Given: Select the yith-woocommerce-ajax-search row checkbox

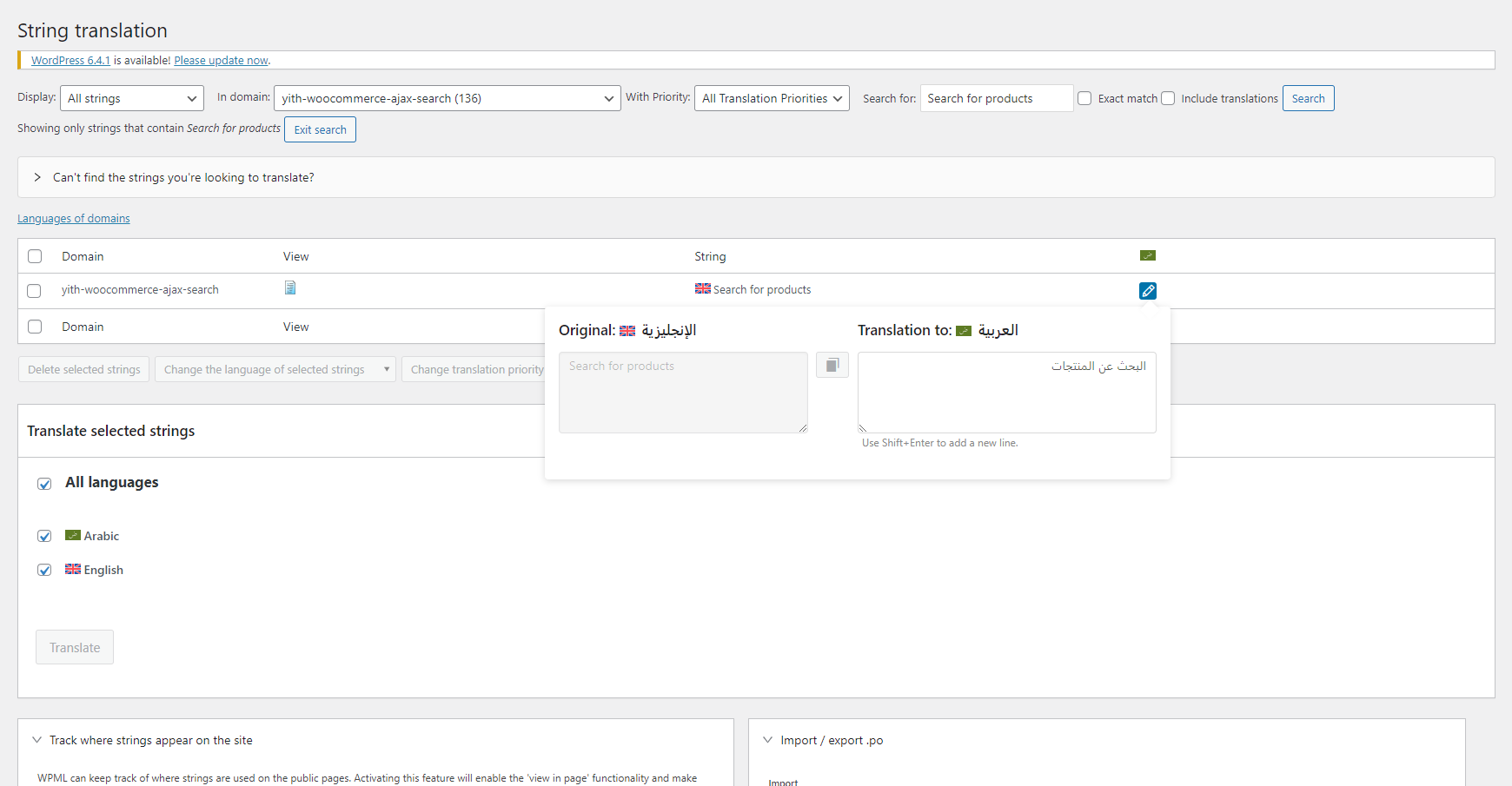Looking at the screenshot, I should click(34, 291).
